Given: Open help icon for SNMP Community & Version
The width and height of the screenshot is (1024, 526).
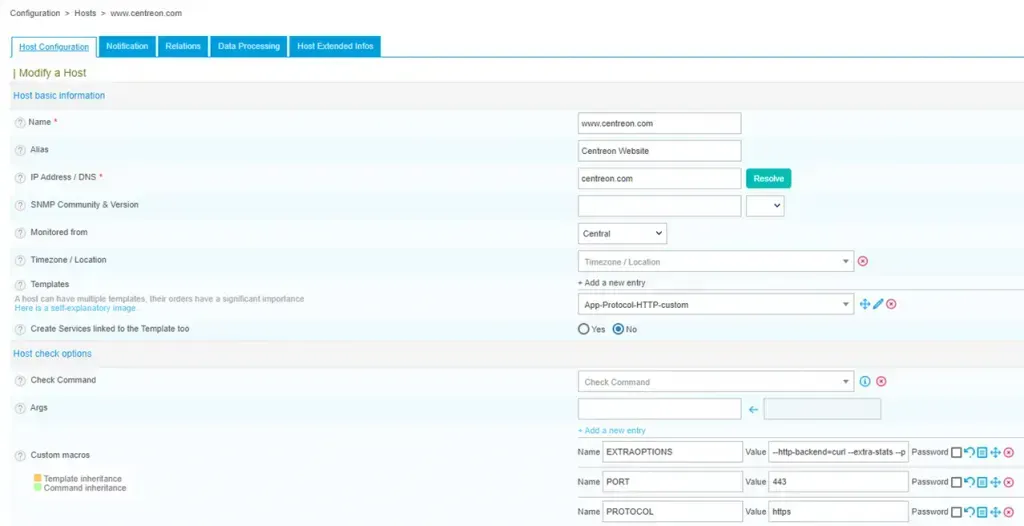Looking at the screenshot, I should tap(20, 205).
